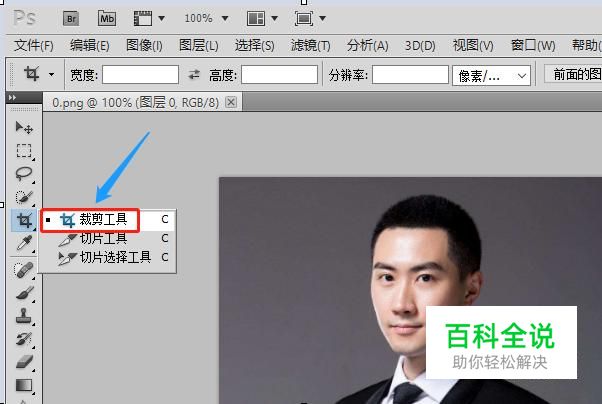The width and height of the screenshot is (602, 404).
Task: Select the Spot Healing Brush tool
Action: (24, 270)
